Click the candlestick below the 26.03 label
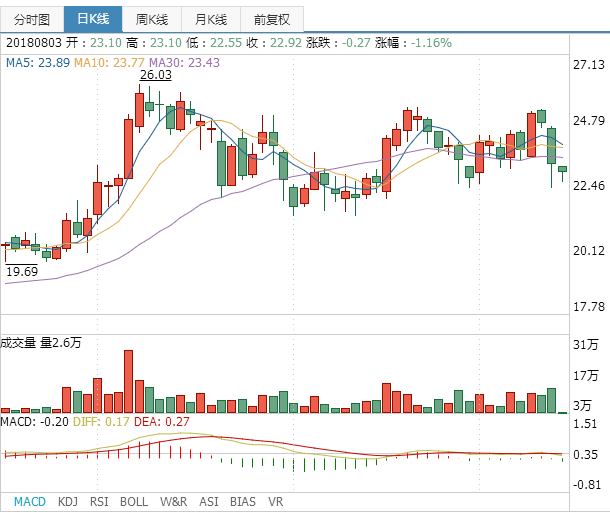 [139, 109]
